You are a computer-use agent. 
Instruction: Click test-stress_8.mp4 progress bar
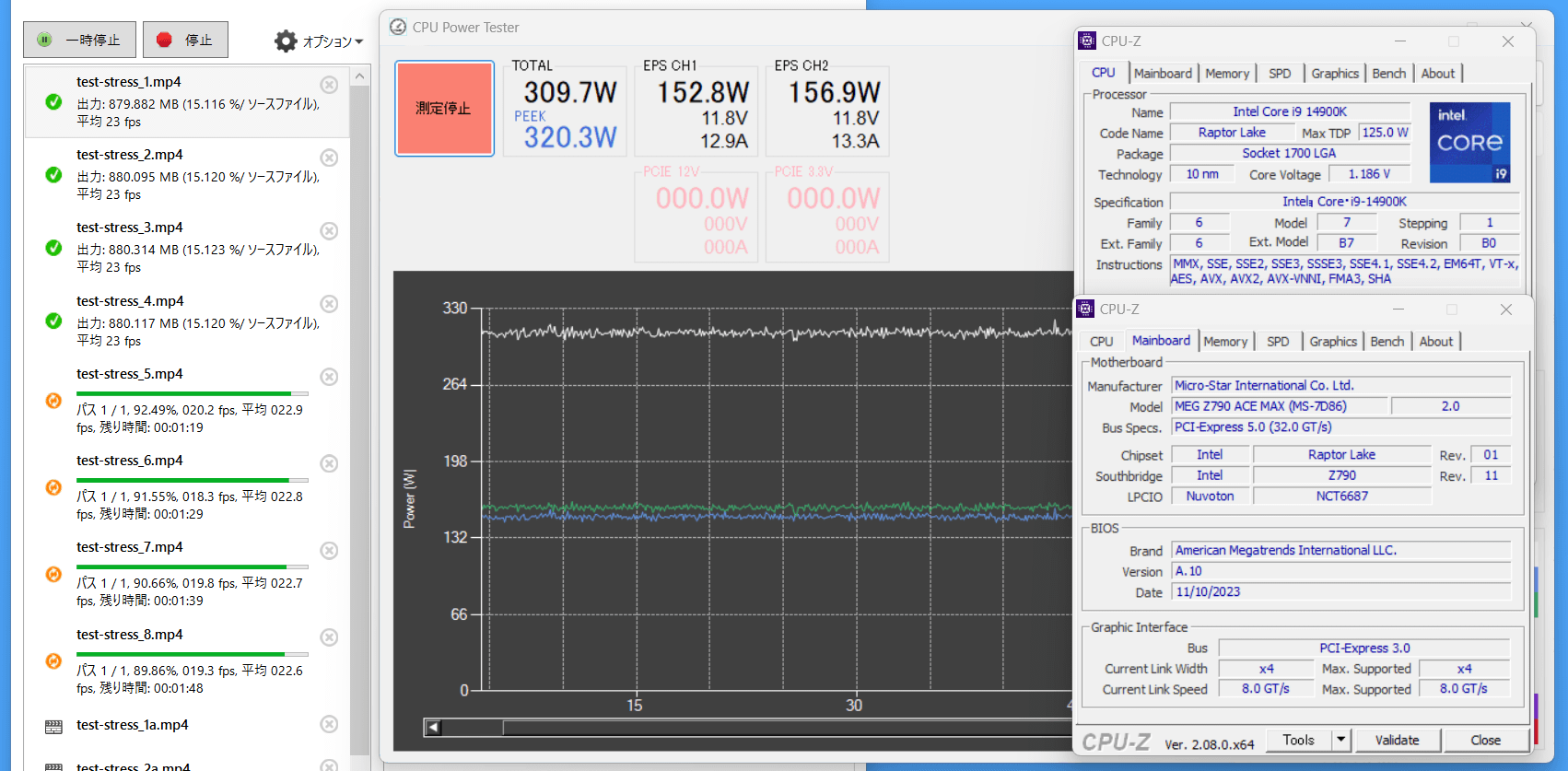click(193, 654)
